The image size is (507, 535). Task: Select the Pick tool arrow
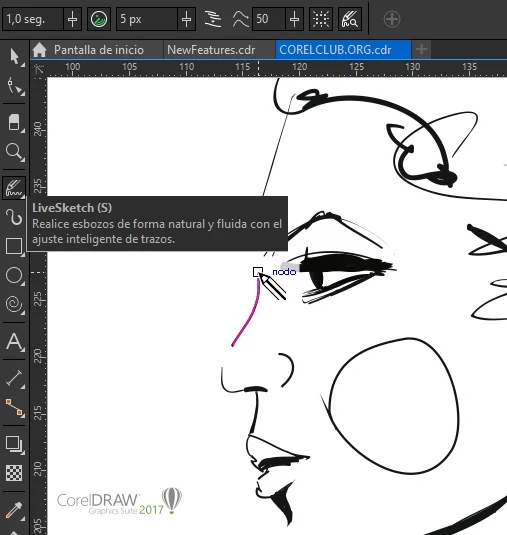tap(14, 56)
